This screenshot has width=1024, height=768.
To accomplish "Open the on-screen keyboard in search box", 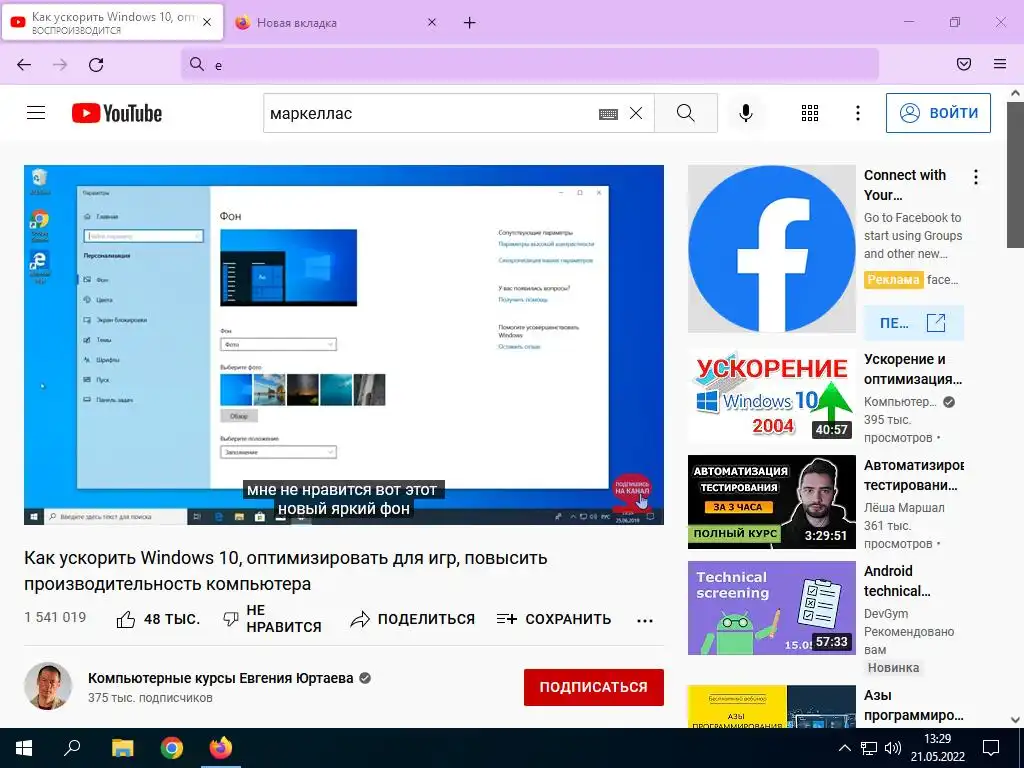I will (608, 114).
